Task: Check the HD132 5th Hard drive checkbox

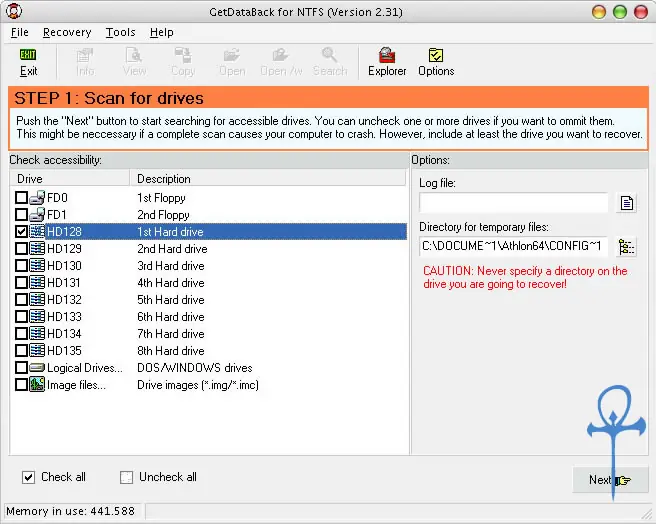Action: pyautogui.click(x=21, y=300)
